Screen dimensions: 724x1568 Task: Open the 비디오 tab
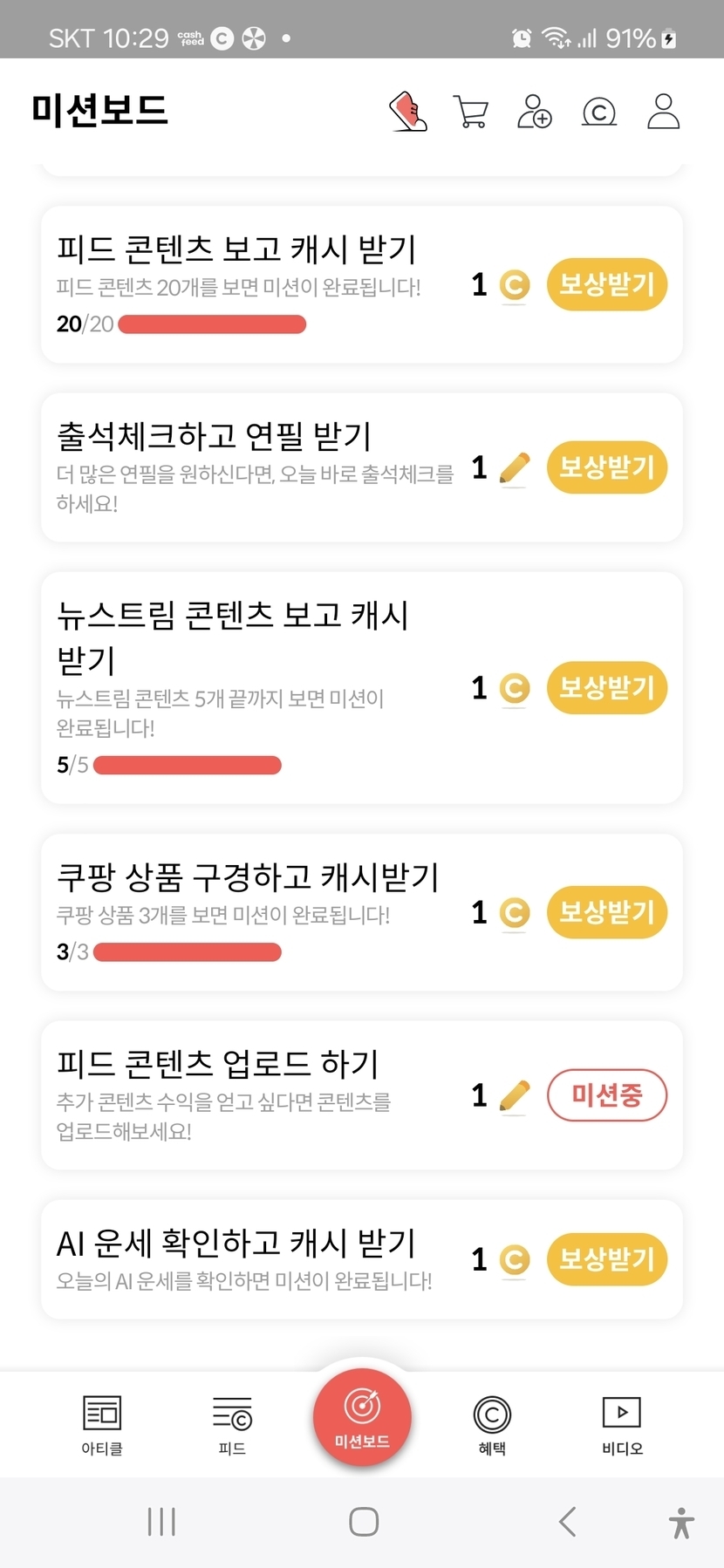(622, 1424)
